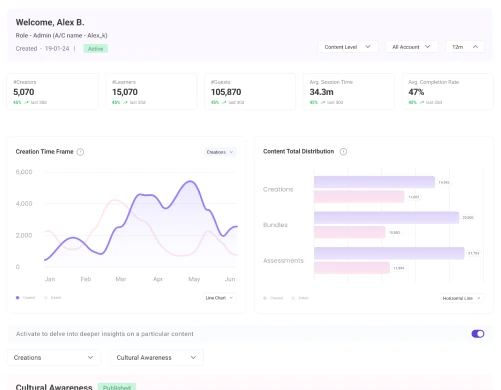Click trend arrow icon in Creators card
Image resolution: width=501 pixels, height=390 pixels.
pos(26,102)
